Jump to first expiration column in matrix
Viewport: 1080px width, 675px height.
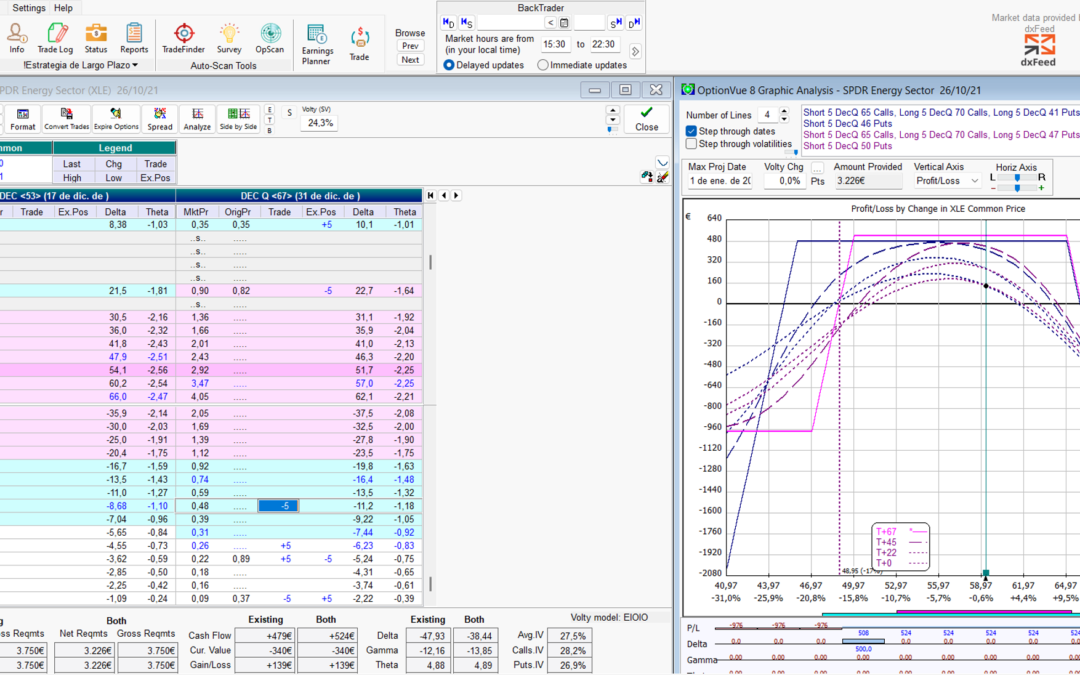click(430, 196)
